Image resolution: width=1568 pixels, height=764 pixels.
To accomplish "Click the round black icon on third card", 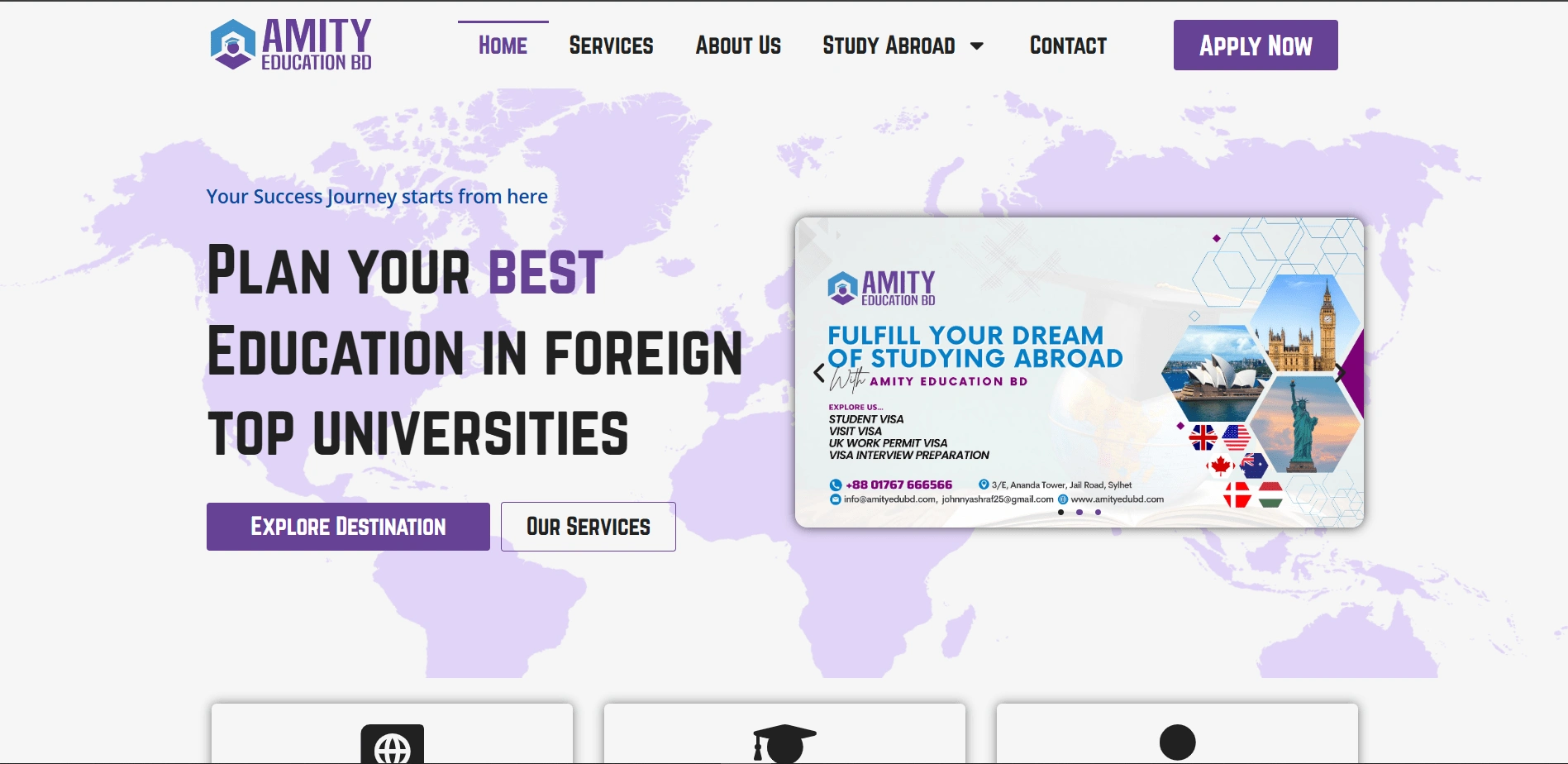I will pyautogui.click(x=1178, y=743).
